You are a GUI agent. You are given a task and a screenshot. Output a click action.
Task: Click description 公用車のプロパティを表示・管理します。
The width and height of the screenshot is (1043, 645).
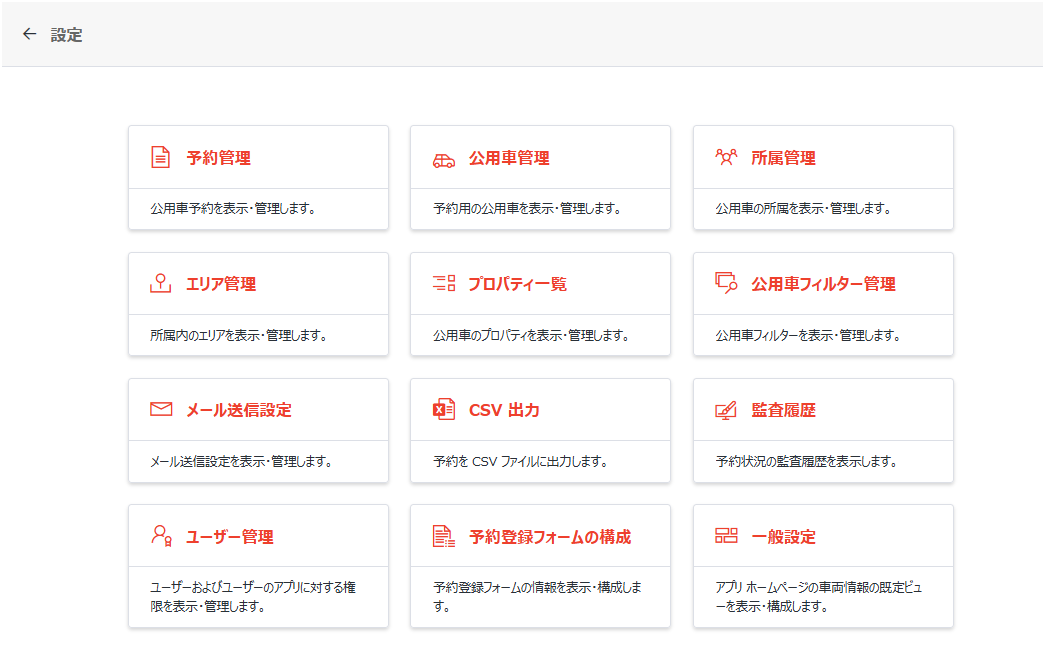click(x=531, y=335)
